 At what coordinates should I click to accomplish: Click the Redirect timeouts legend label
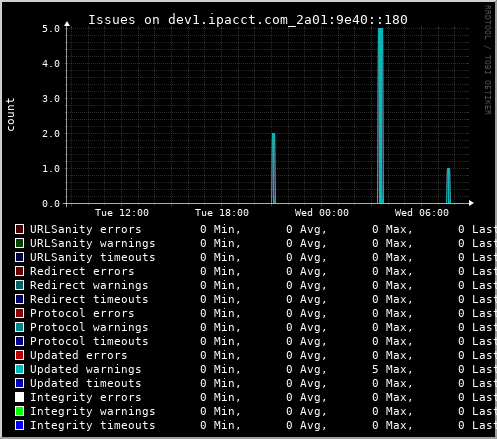[x=89, y=299]
